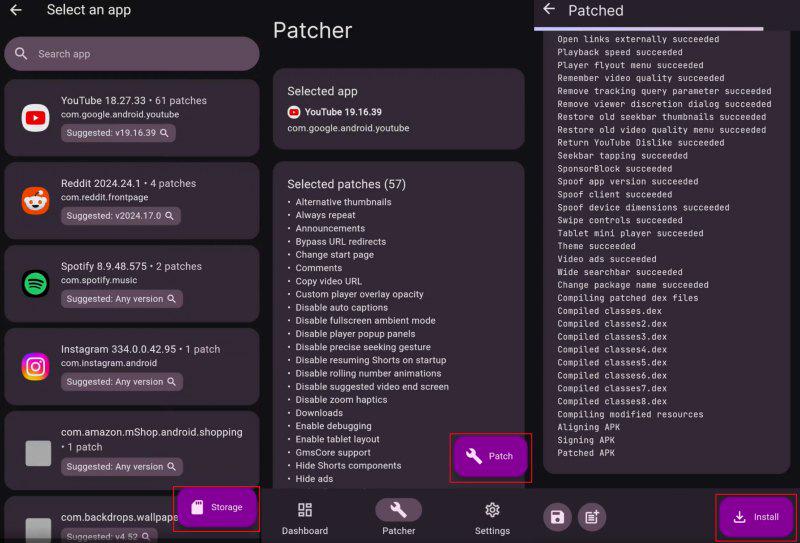Click the YouTube suggested v19.16.39 chip
The image size is (800, 543).
[119, 133]
